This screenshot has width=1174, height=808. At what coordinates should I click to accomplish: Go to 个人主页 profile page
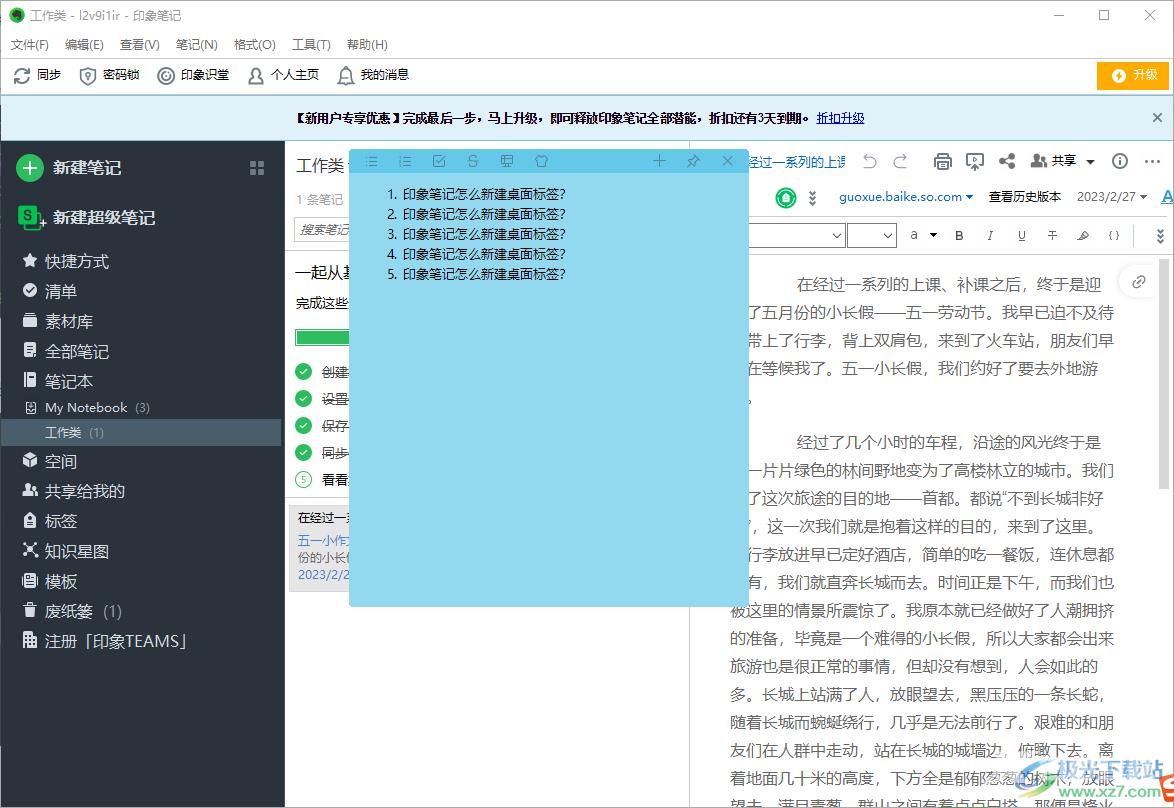(283, 75)
